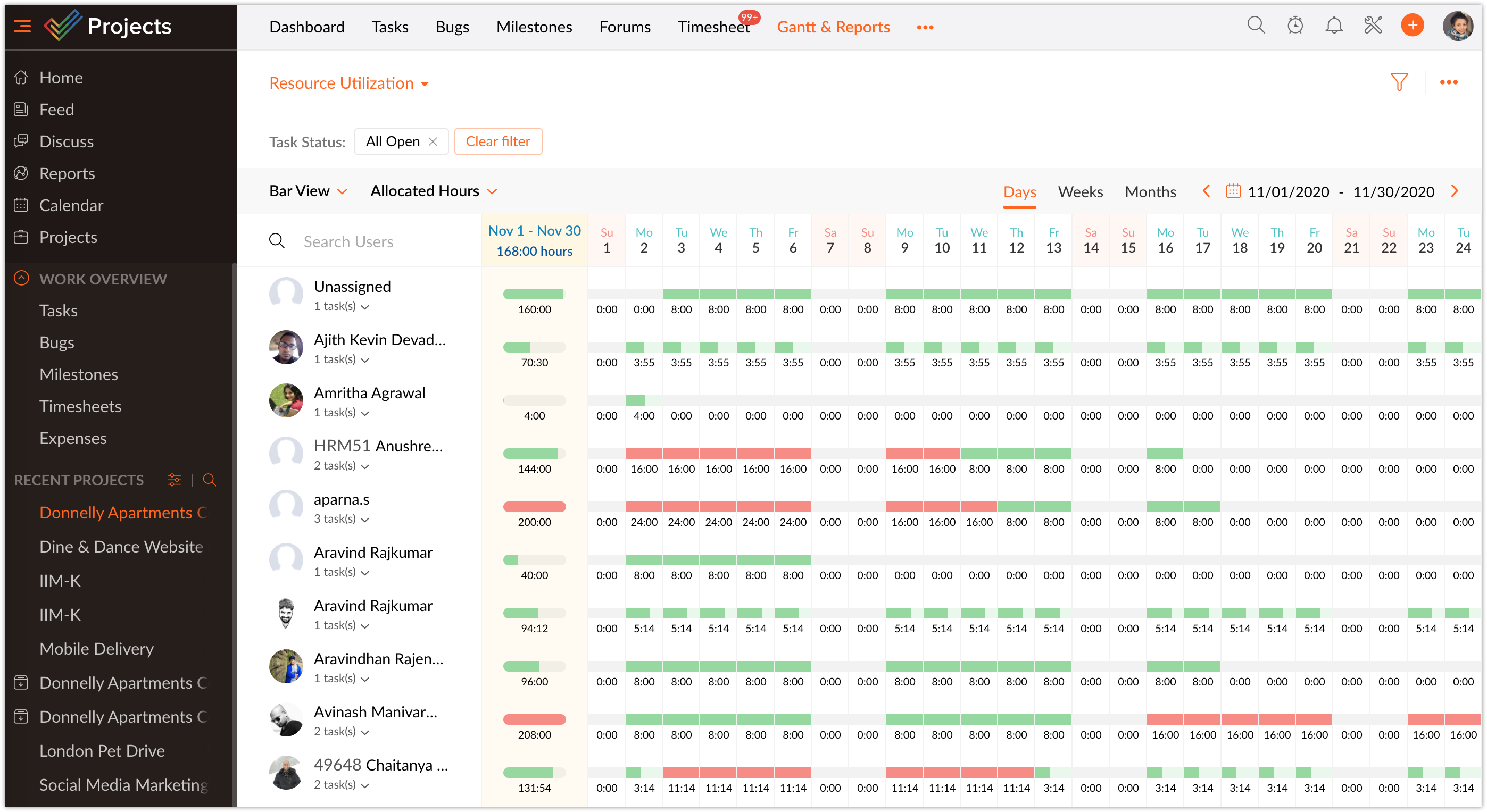Open the date range calendar icon

click(x=1233, y=191)
